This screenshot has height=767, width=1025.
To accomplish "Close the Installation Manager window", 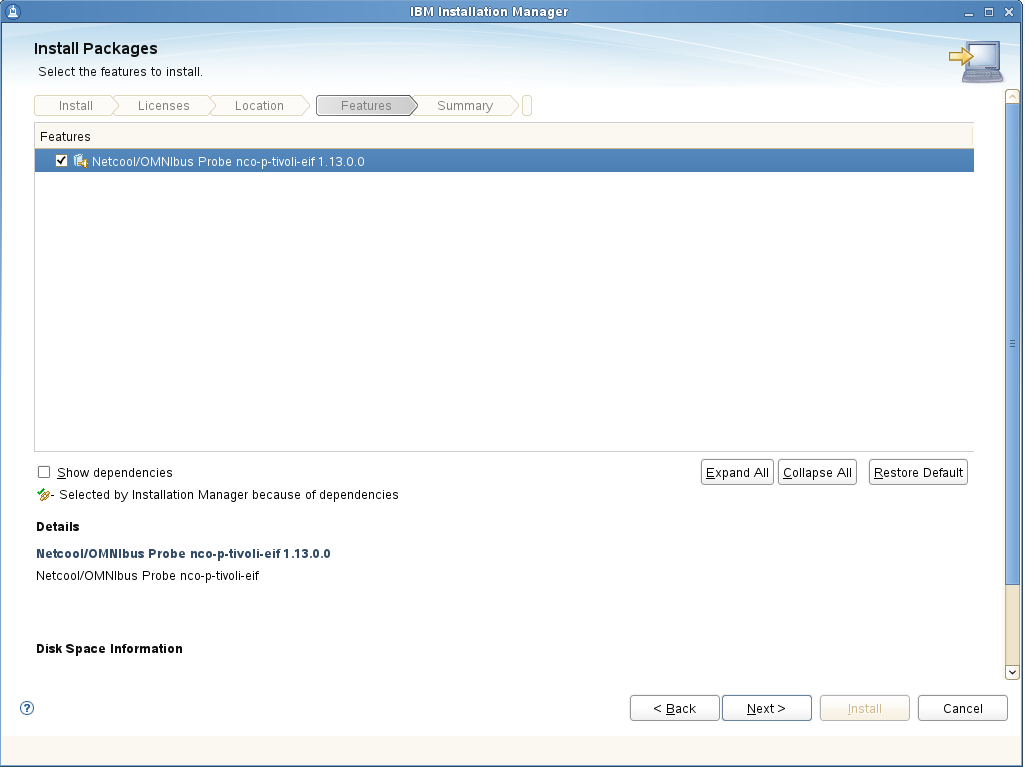I will pos(1009,12).
